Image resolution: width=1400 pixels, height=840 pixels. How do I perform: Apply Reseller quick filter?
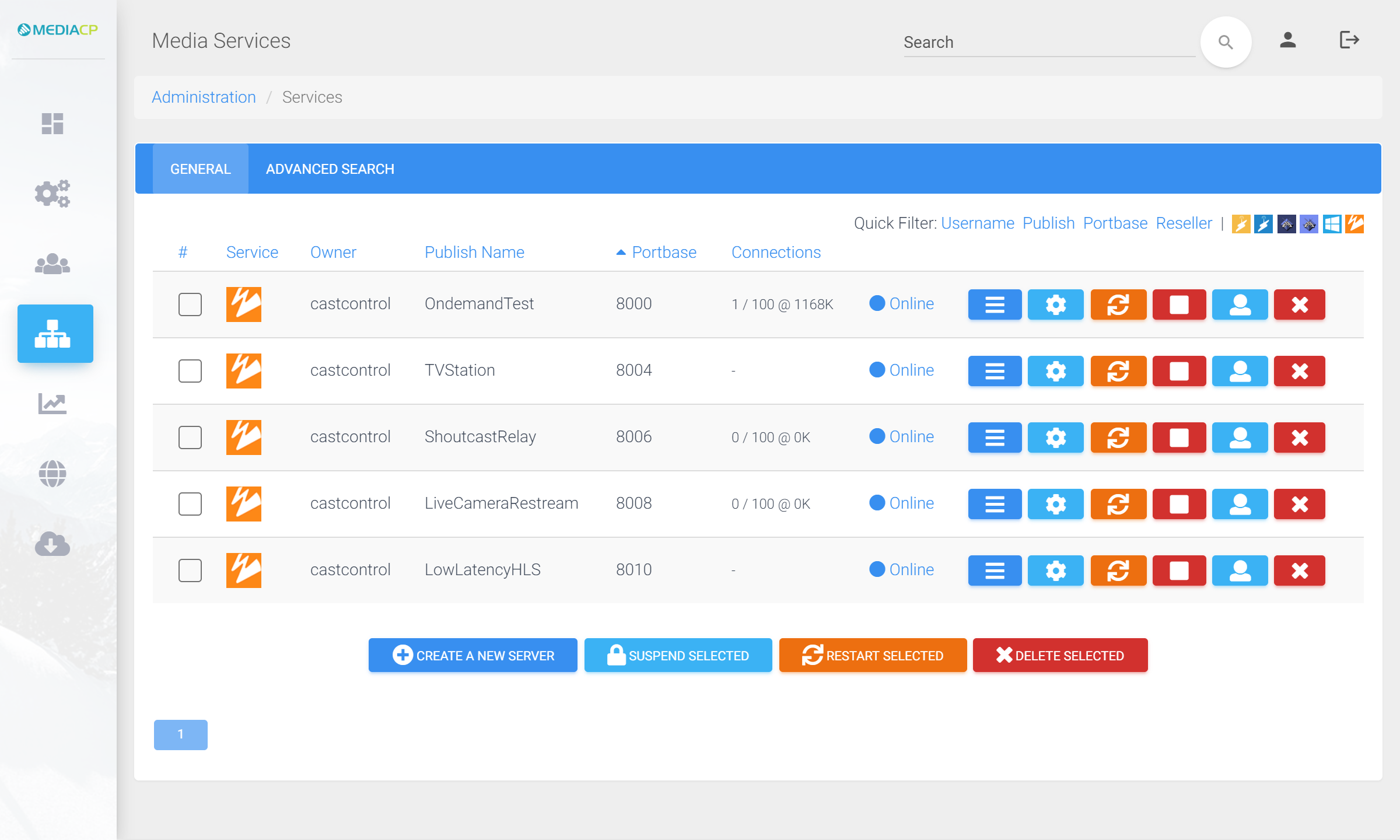pyautogui.click(x=1184, y=223)
